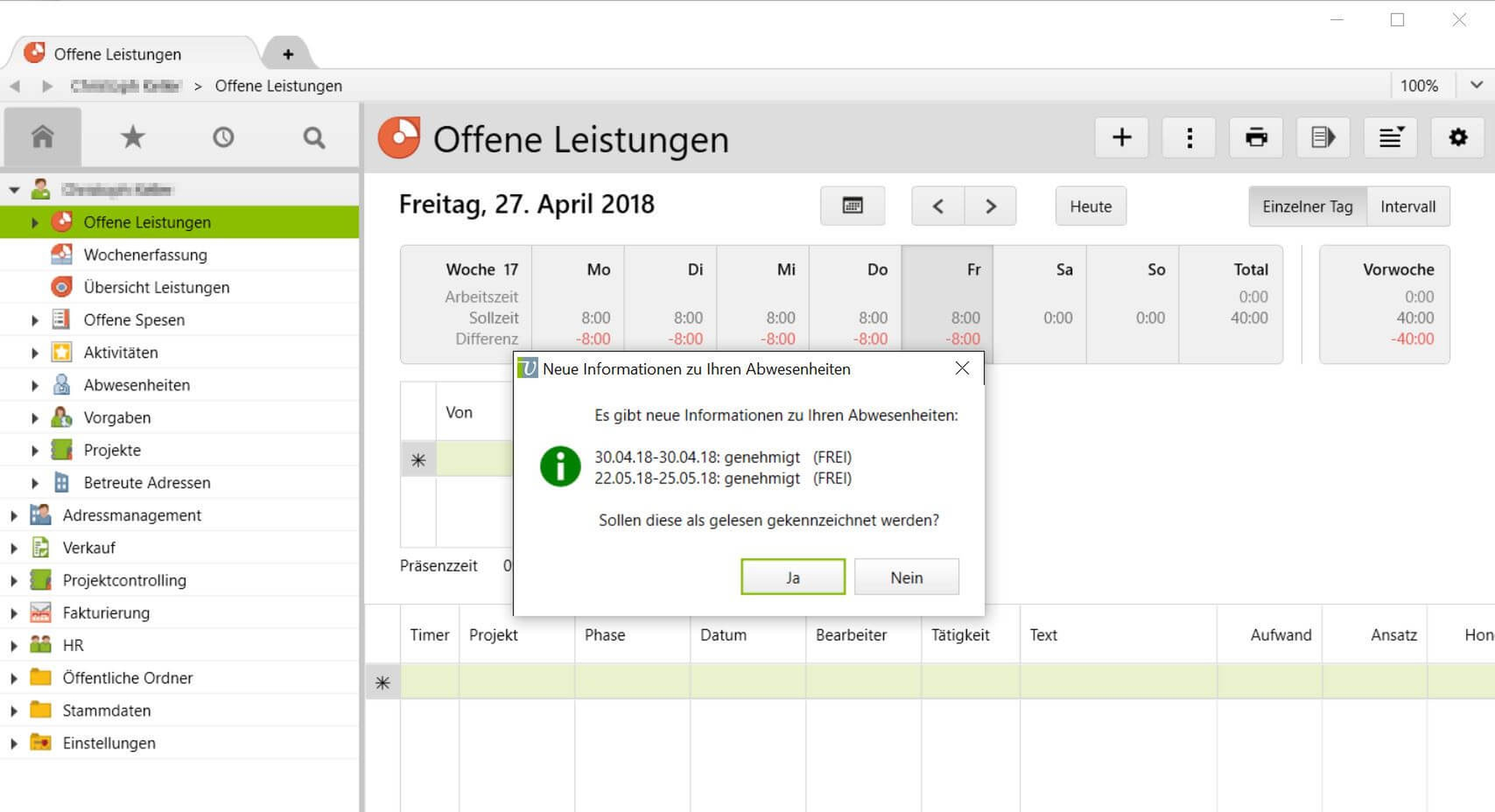Open the three-dot more options menu
Viewport: 1495px width, 812px height.
[1189, 137]
